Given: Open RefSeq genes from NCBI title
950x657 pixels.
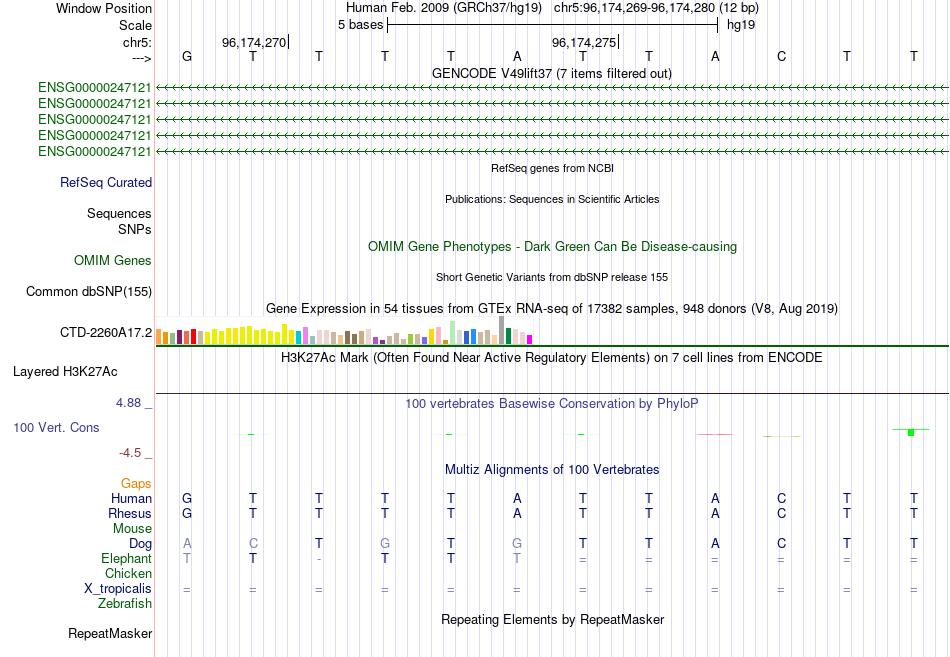Looking at the screenshot, I should [552, 168].
